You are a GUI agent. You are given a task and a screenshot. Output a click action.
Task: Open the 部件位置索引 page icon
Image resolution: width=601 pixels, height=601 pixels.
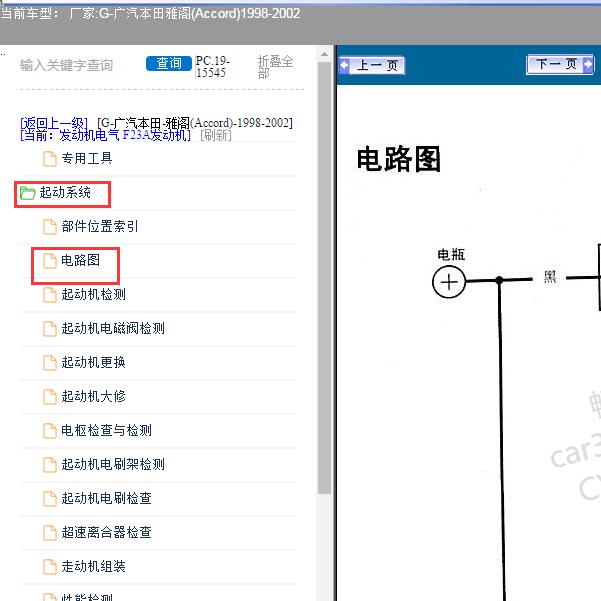coord(50,226)
